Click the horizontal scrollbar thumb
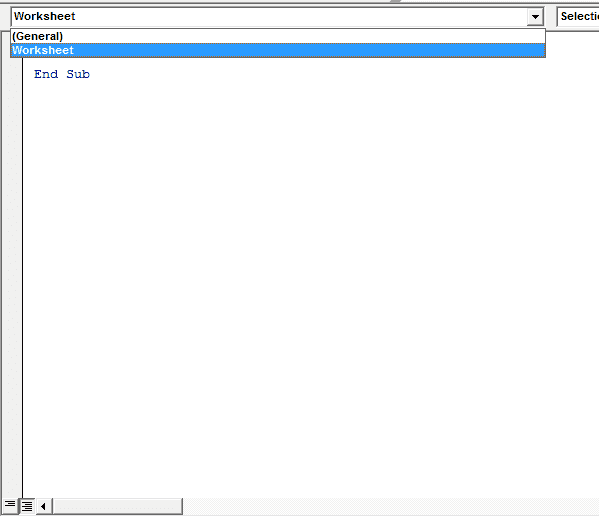The image size is (599, 516). click(117, 506)
